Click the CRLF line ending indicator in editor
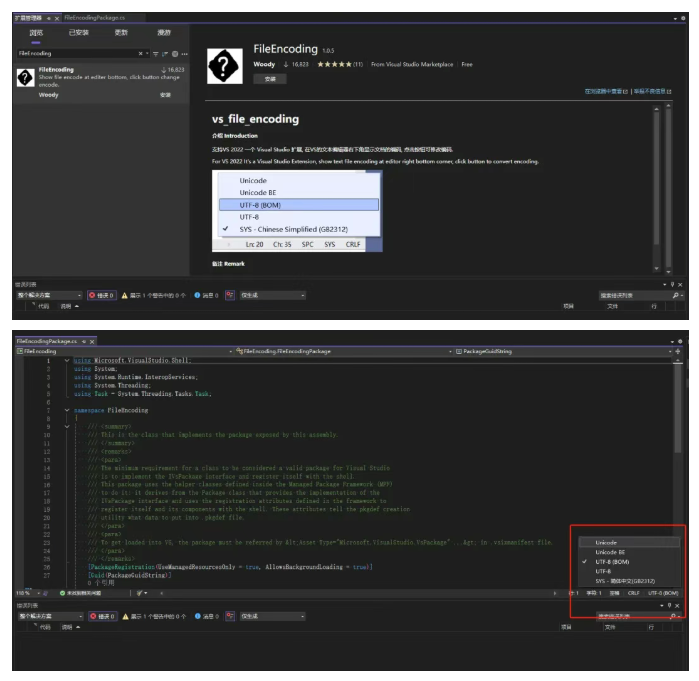 633,593
